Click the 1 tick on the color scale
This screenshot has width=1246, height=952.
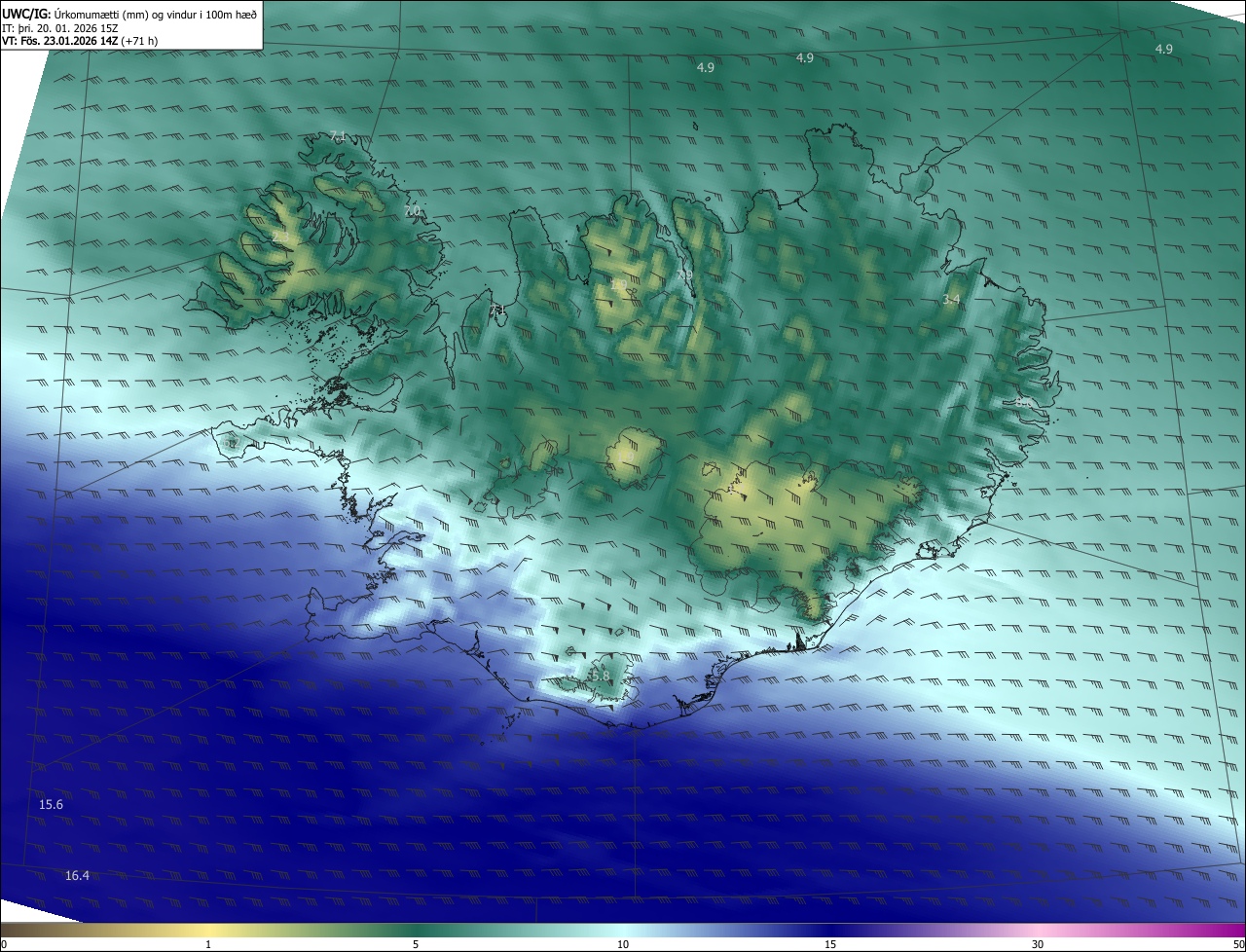(x=208, y=944)
